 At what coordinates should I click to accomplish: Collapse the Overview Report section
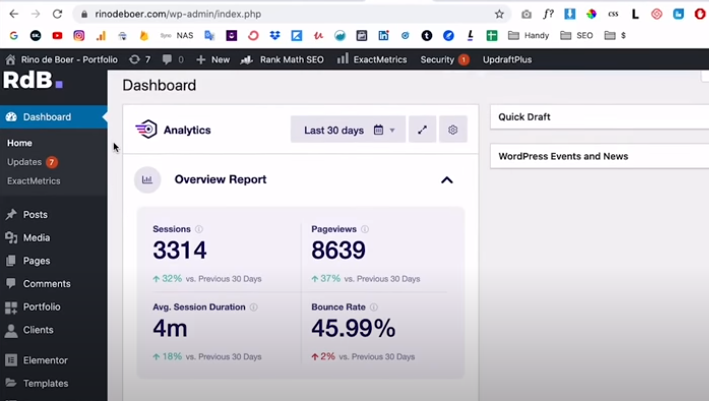tap(447, 180)
